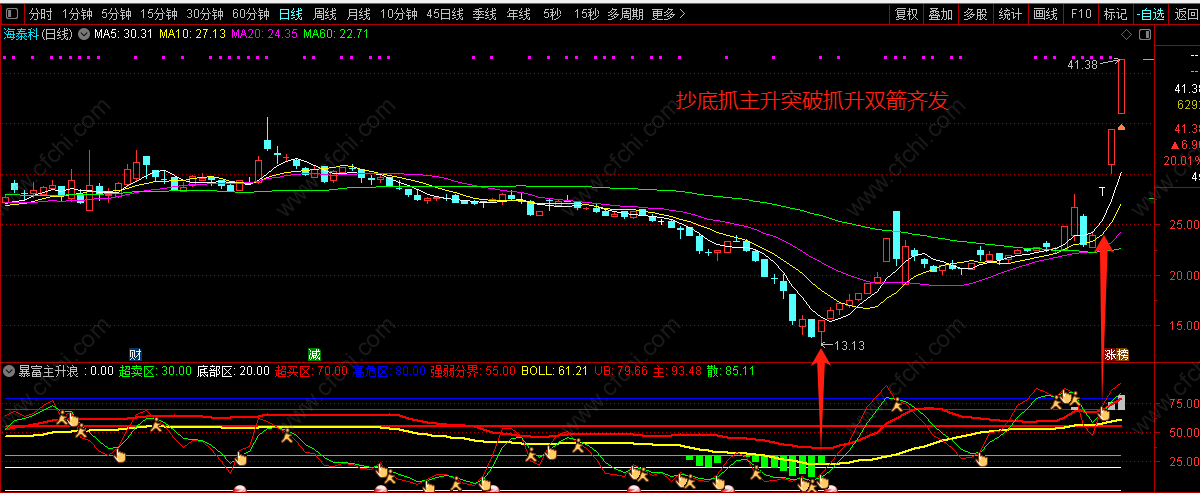
Task: Open the 涨榜 gainers list marker
Action: tap(1116, 354)
